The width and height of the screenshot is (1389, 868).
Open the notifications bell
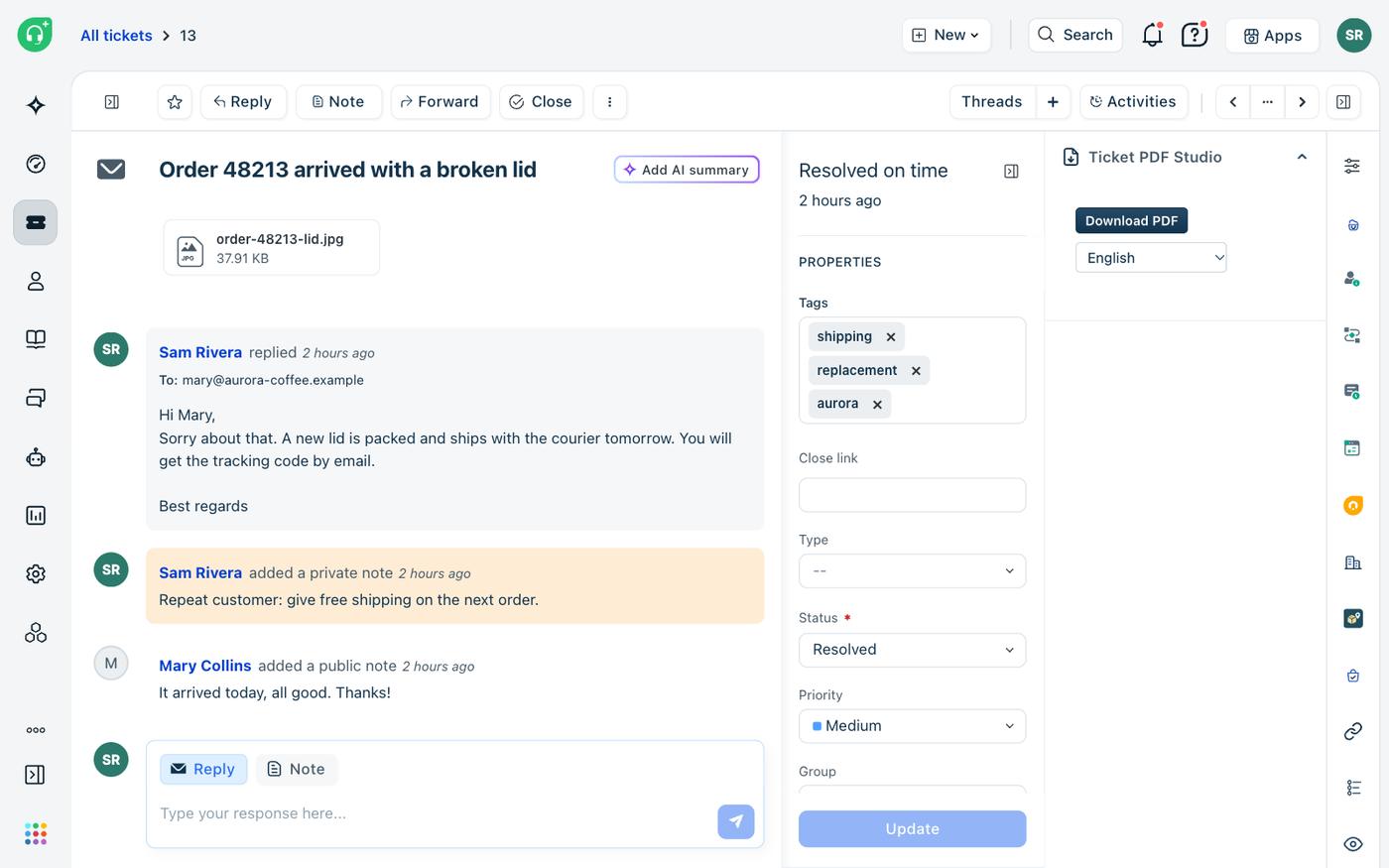[x=1152, y=35]
